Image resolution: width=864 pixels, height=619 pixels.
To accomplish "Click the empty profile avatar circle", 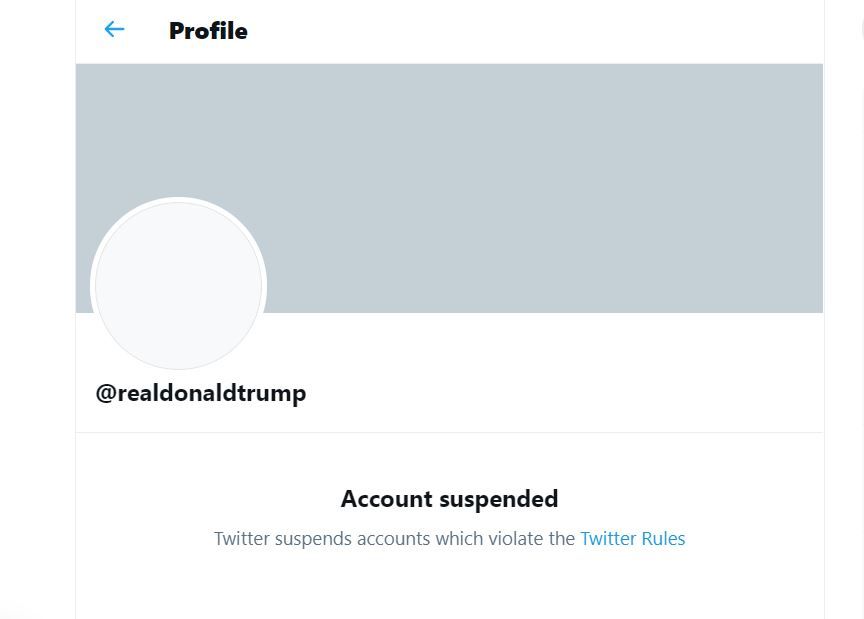I will point(179,285).
